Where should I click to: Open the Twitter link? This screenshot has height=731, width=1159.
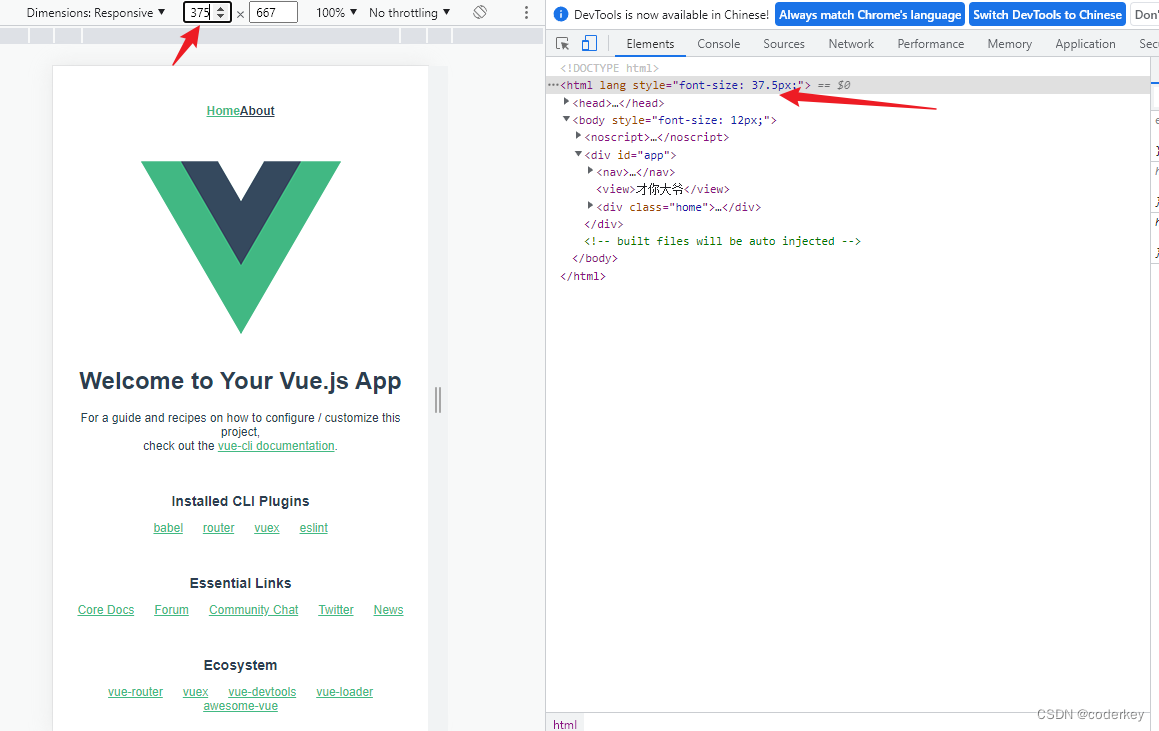(336, 610)
